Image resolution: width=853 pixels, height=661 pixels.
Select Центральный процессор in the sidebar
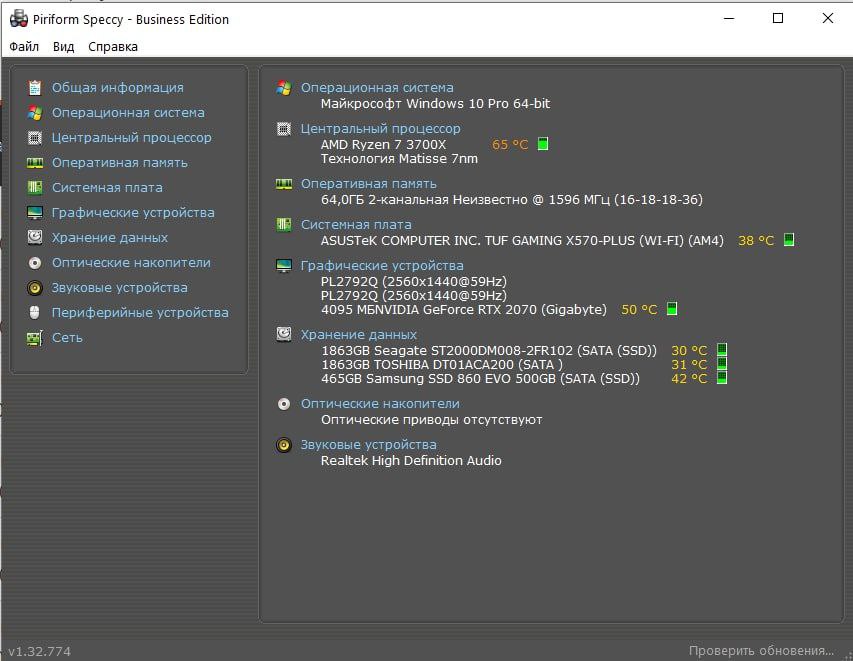[132, 138]
